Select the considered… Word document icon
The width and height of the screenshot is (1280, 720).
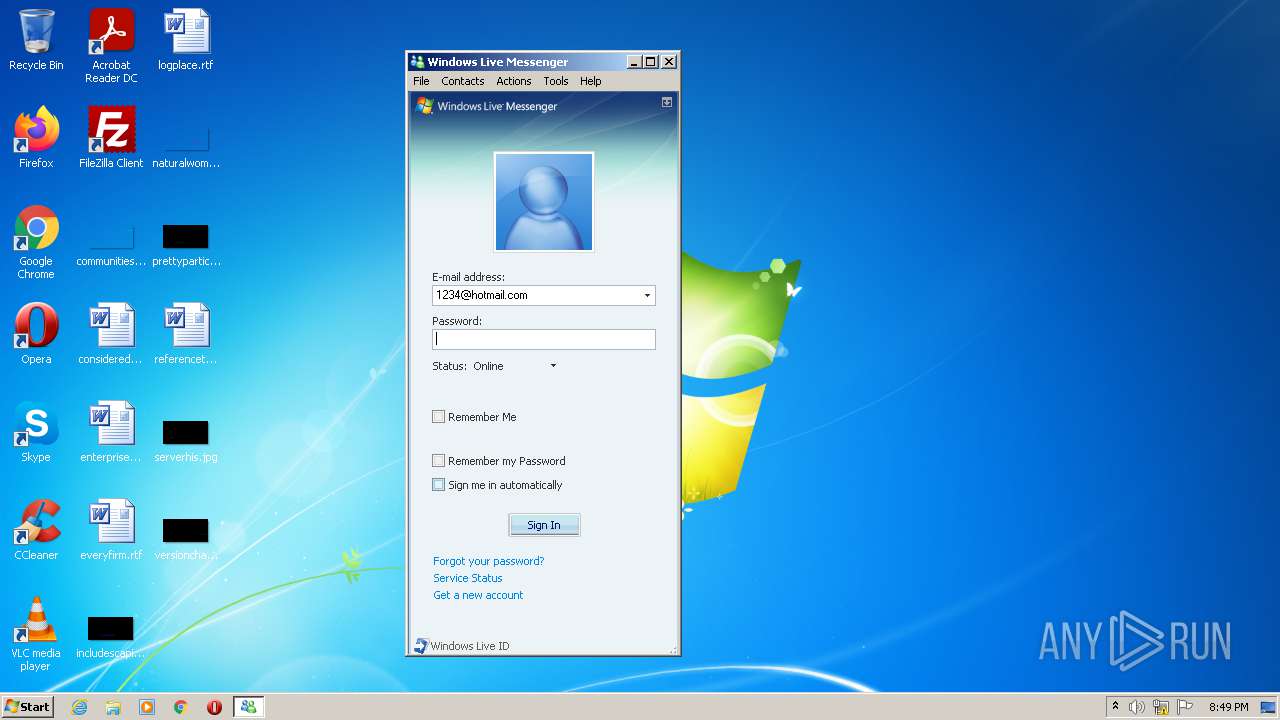111,334
